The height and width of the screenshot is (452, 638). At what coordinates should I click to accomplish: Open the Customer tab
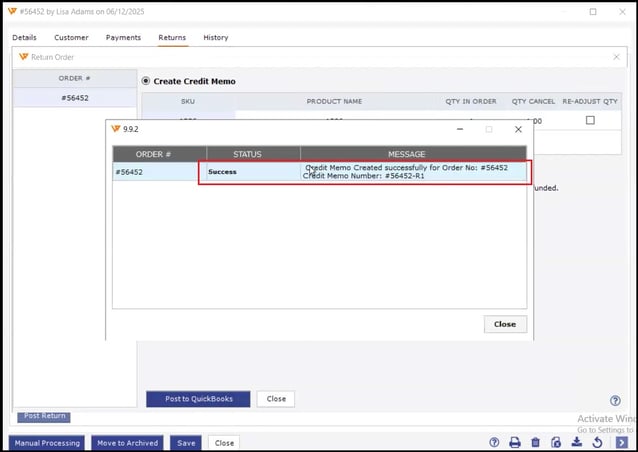(x=71, y=38)
